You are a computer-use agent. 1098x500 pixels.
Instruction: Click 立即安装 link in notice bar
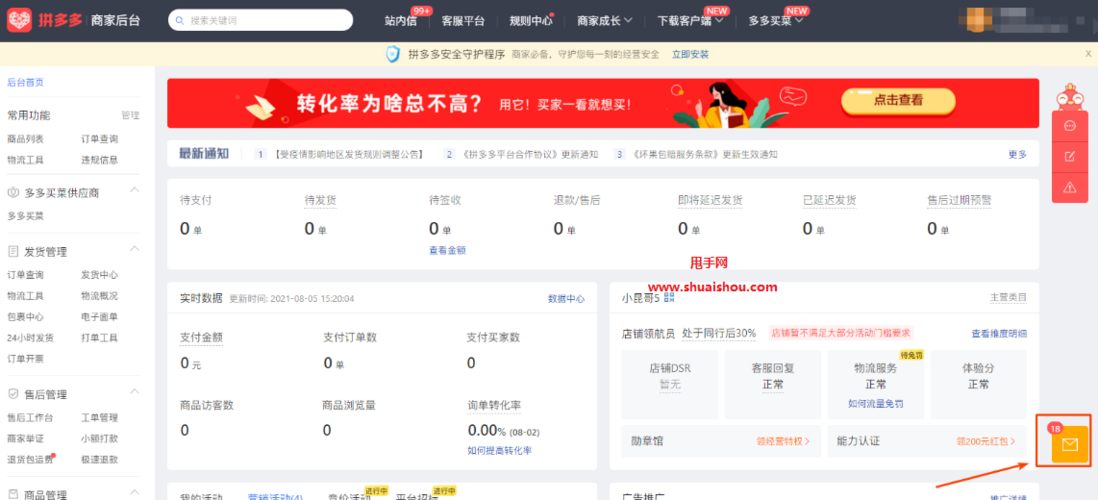click(x=690, y=54)
